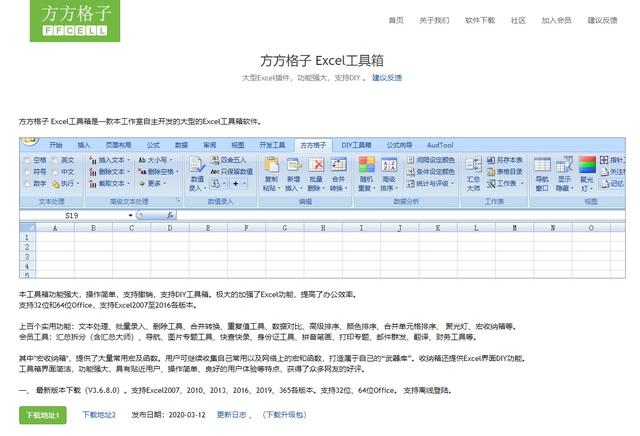Screen dimensions: 640x436
Task: Click the round Office button in the ribbon corner
Action: (x=30, y=141)
